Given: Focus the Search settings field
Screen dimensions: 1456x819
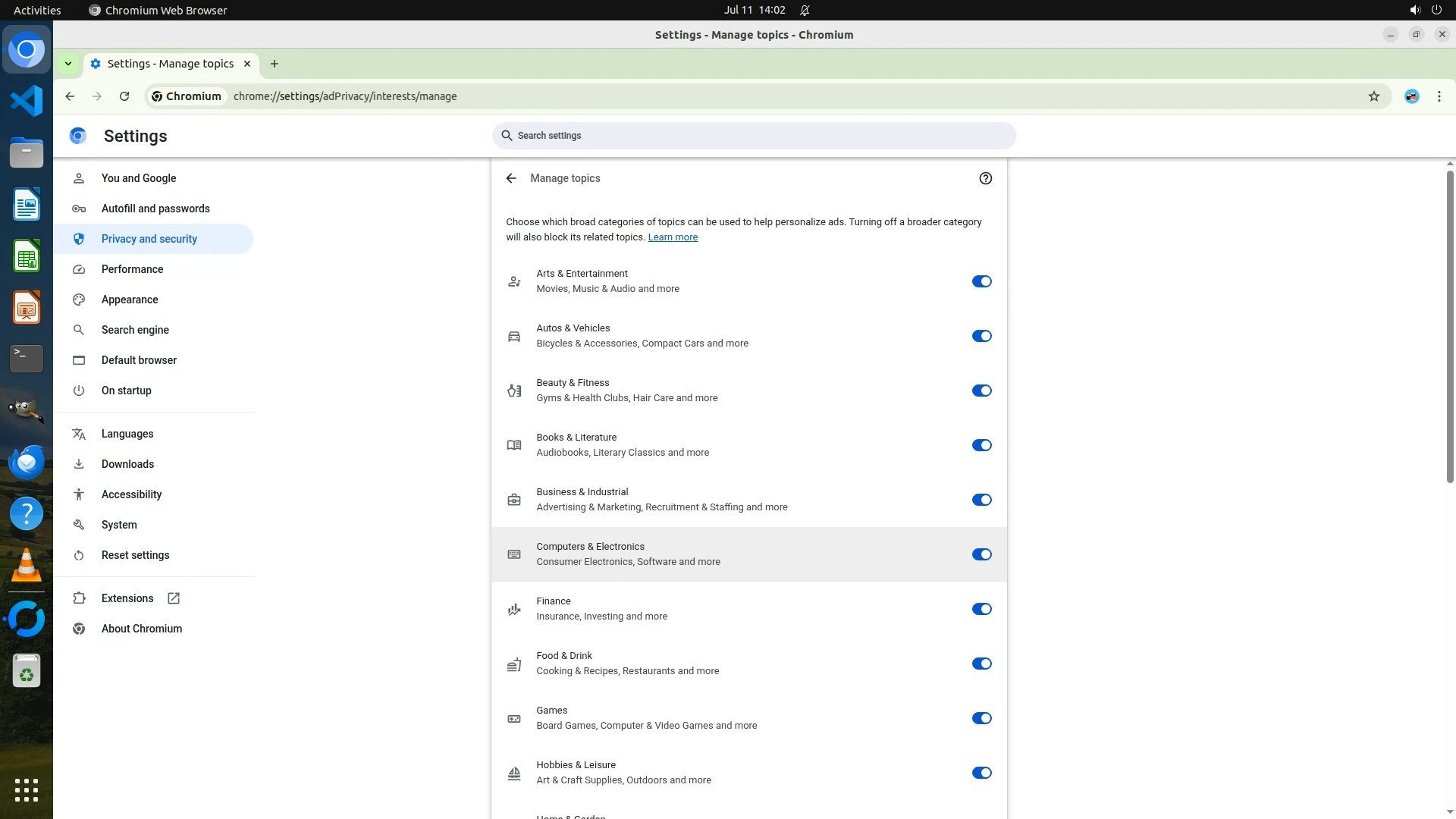Looking at the screenshot, I should 754,136.
